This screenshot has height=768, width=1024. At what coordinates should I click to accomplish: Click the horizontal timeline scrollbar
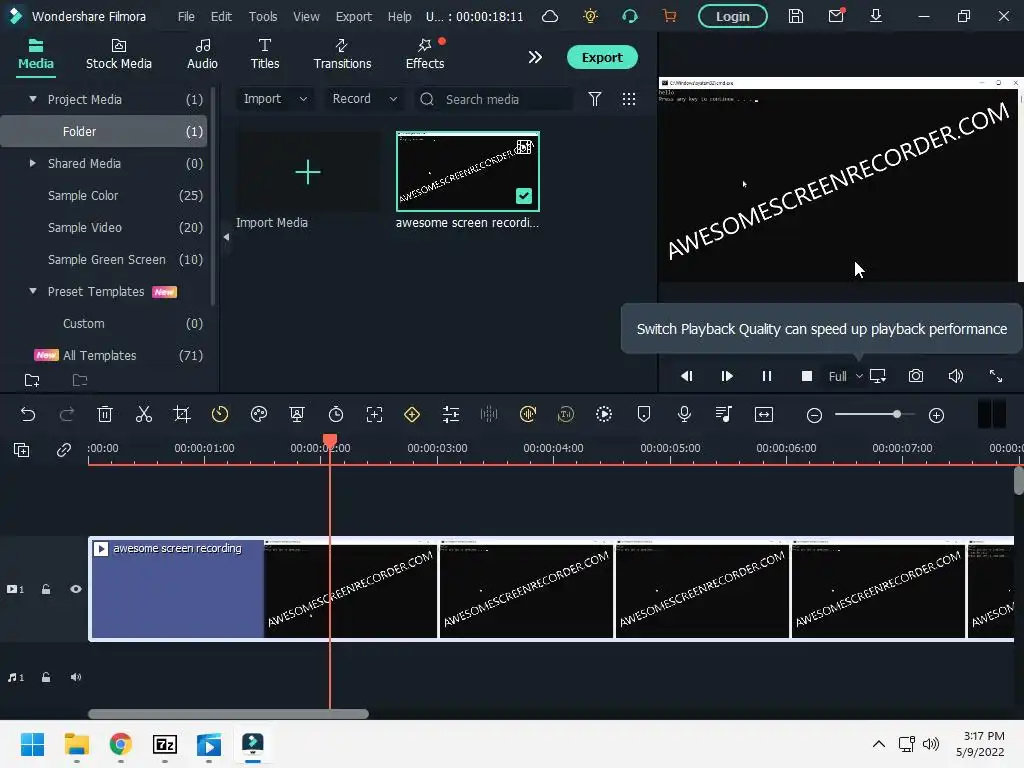228,714
